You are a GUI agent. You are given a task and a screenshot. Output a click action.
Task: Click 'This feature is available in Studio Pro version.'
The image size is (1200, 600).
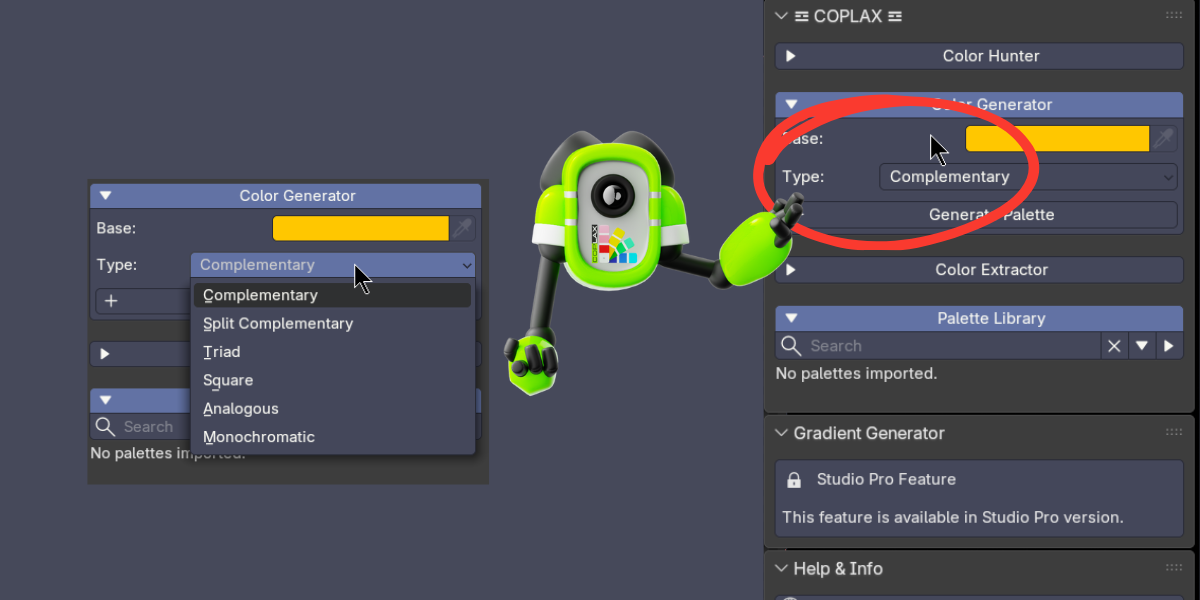click(x=953, y=518)
